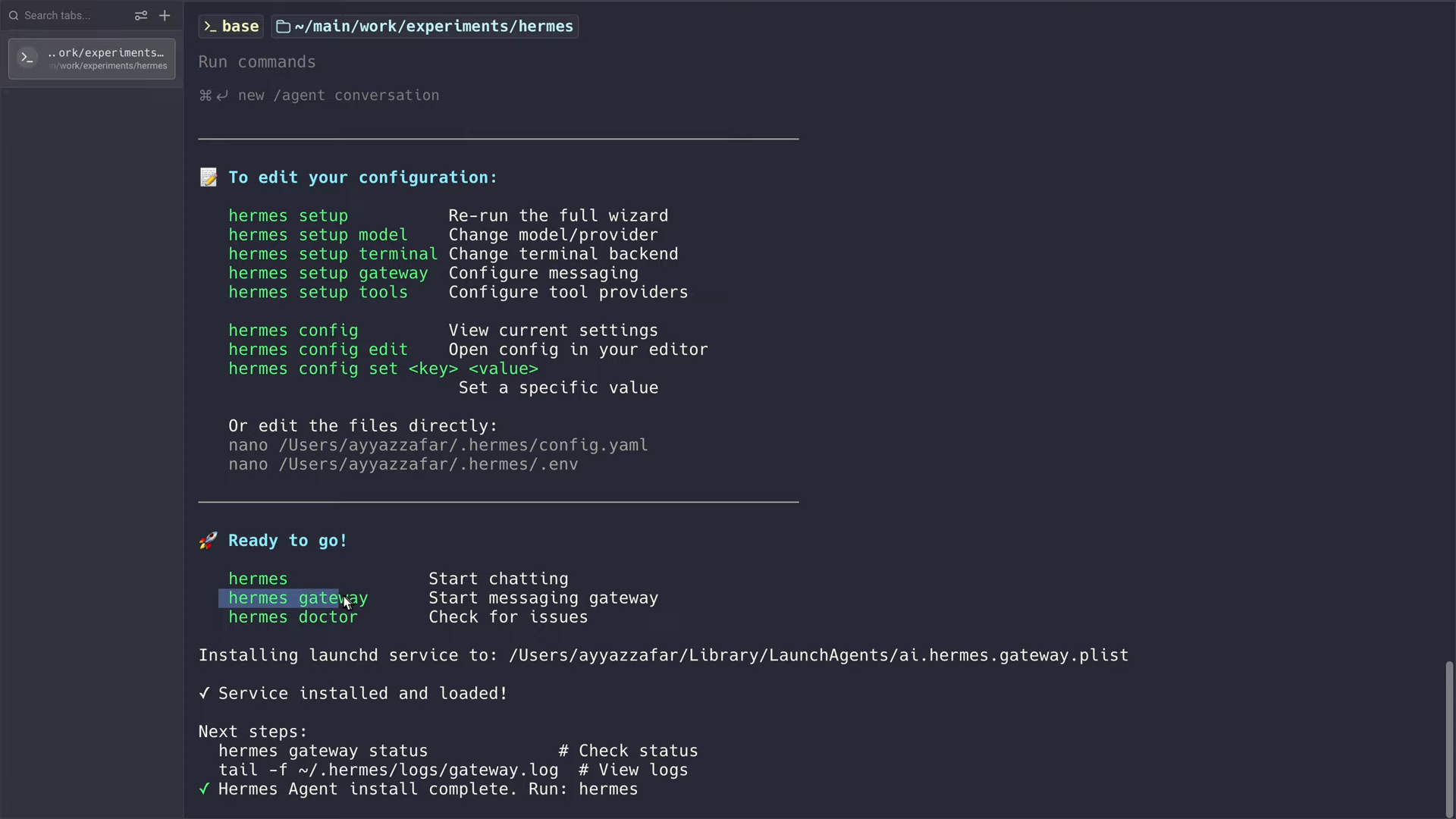Click 'View current settings' description
The height and width of the screenshot is (819, 1456).
(553, 331)
